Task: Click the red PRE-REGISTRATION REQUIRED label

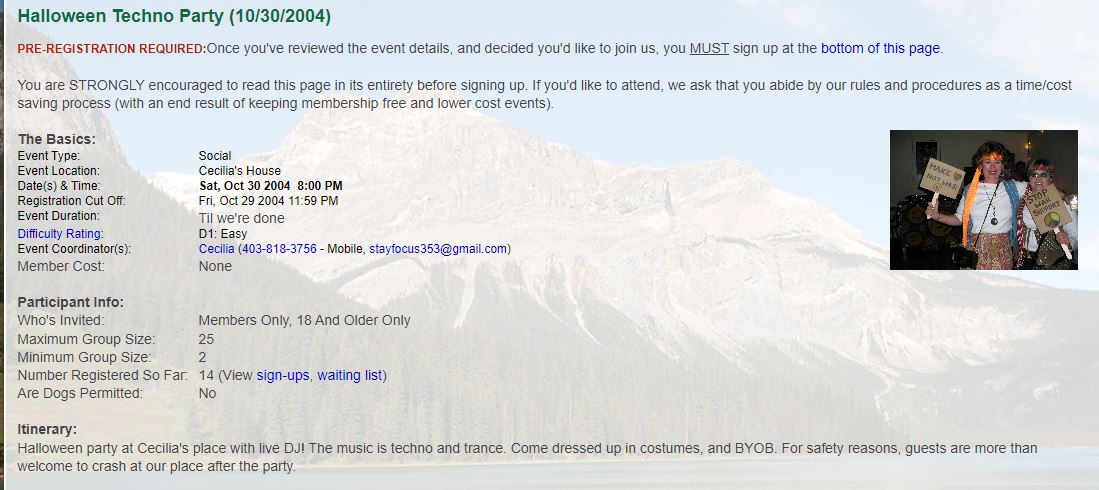Action: click(112, 48)
